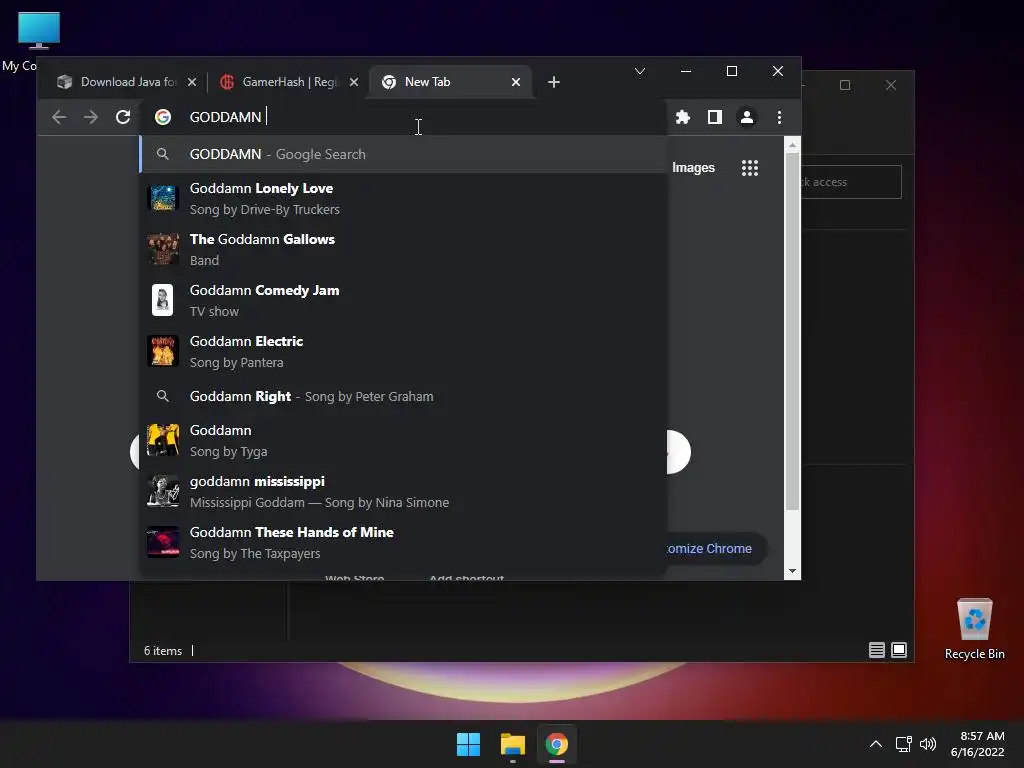Choose the goddamn mississippi suggestion
This screenshot has width=1024, height=768.
tap(404, 492)
